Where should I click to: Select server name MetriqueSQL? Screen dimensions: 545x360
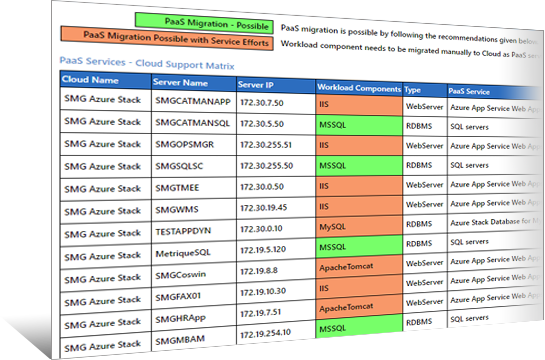(183, 253)
